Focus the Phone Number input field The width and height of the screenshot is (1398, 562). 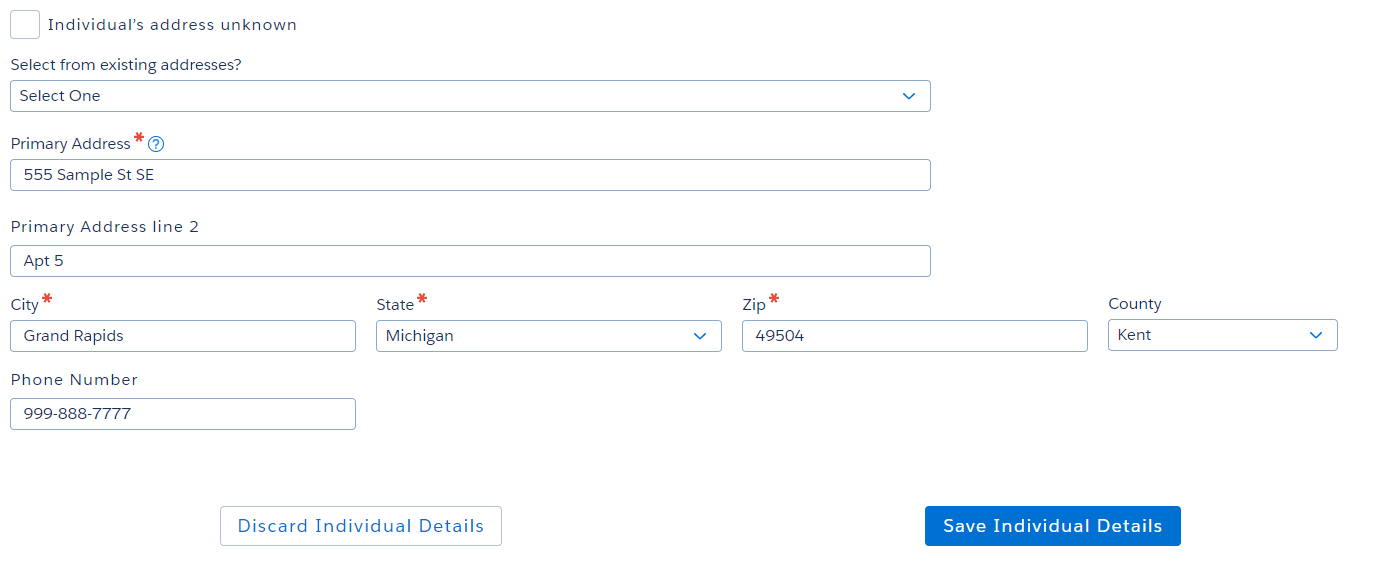[183, 414]
